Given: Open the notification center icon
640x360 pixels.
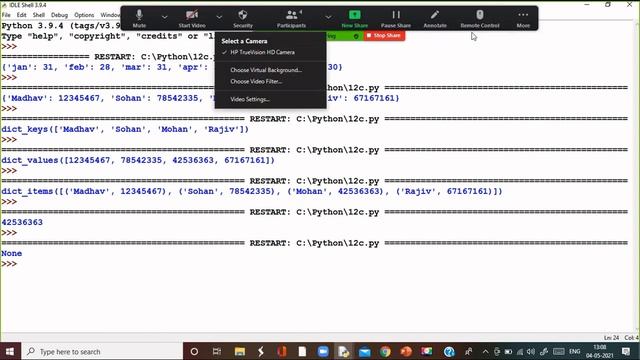Looking at the screenshot, I should pyautogui.click(x=626, y=351).
